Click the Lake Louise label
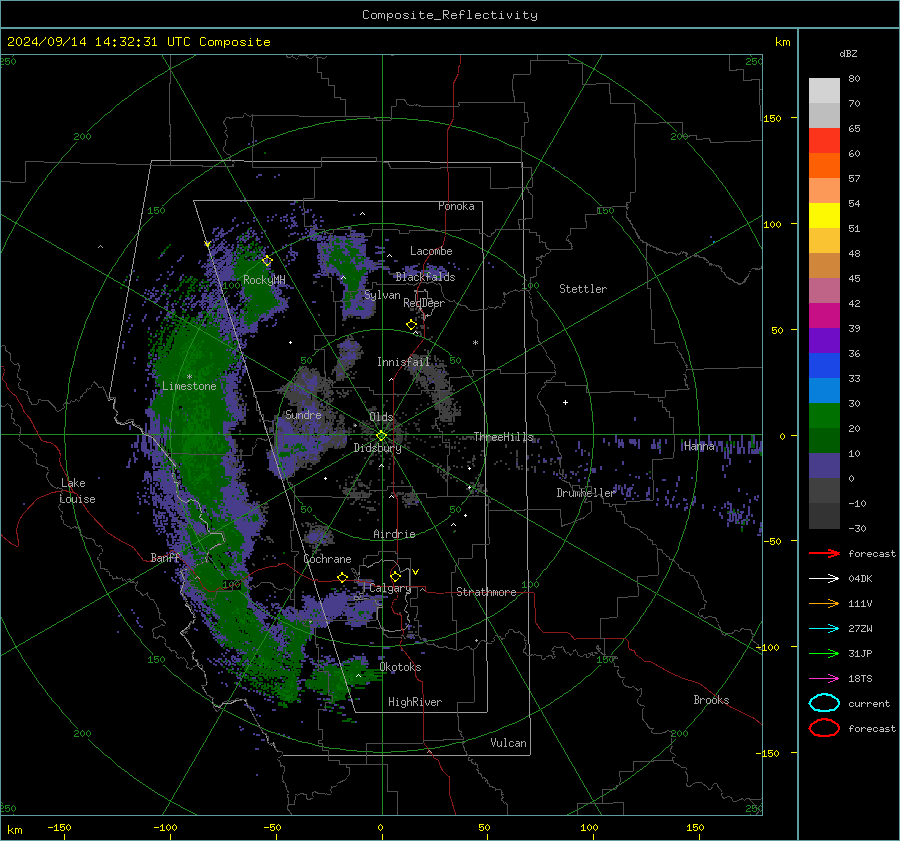Viewport: 900px width, 841px height. [77, 491]
